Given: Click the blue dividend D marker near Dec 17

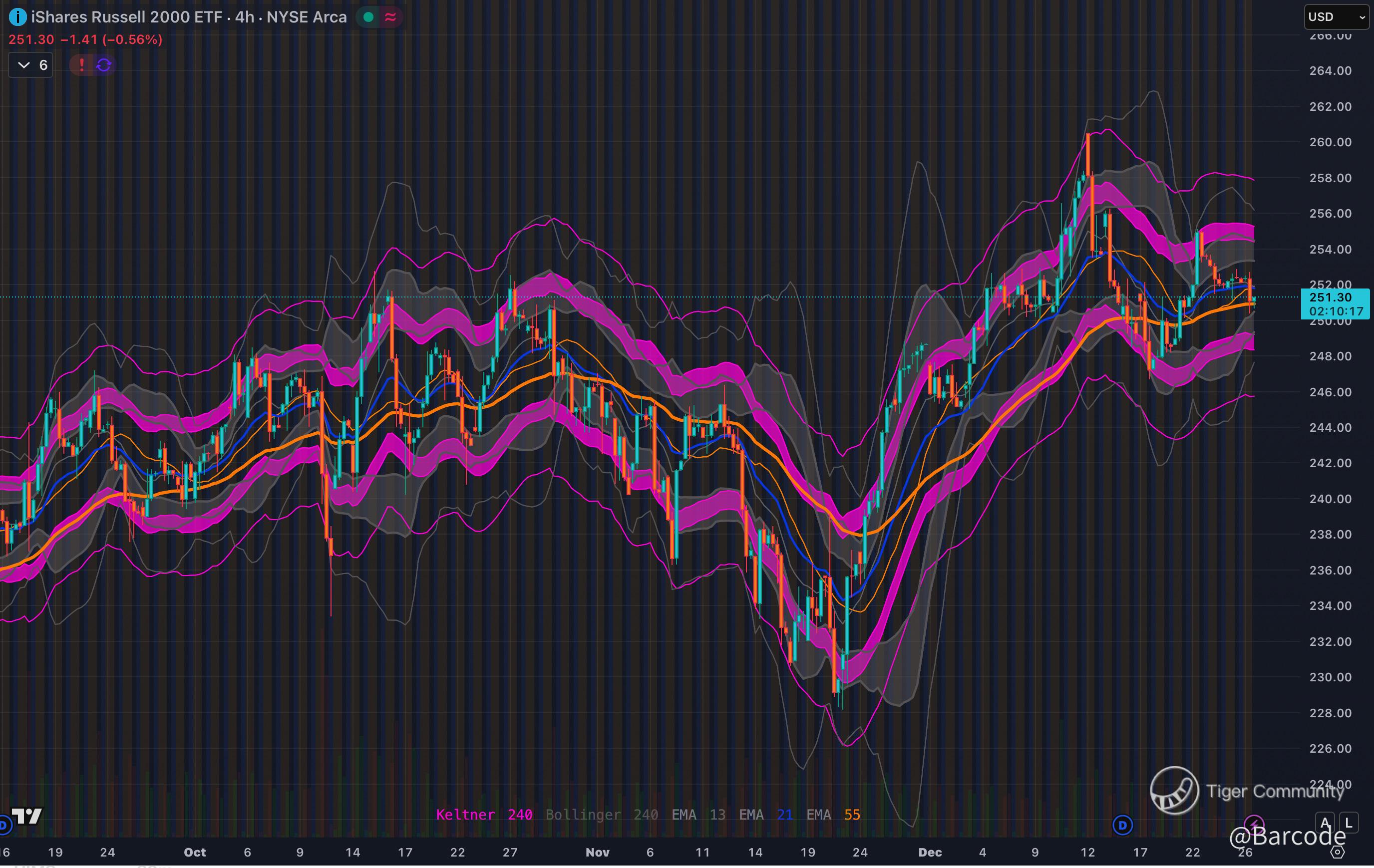Looking at the screenshot, I should 1122,825.
